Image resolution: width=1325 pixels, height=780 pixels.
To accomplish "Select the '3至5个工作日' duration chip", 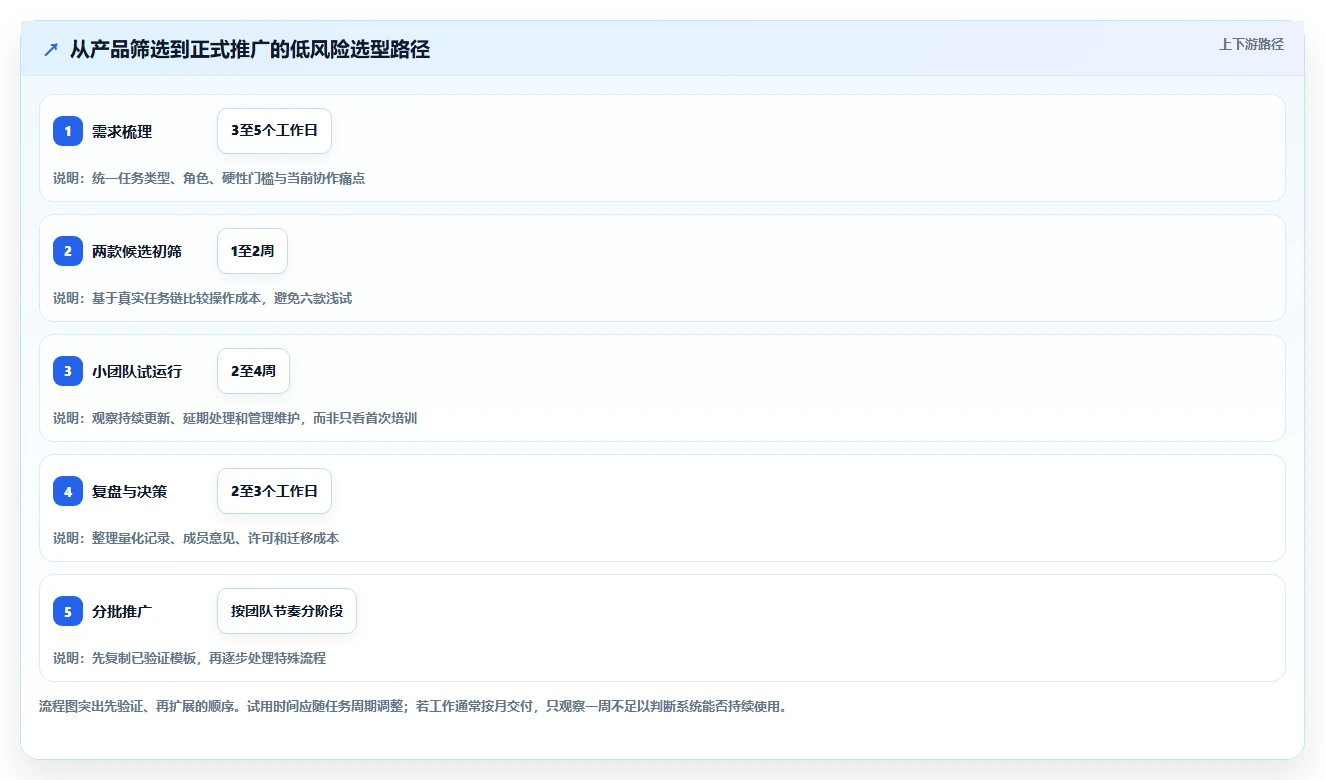I will coord(274,131).
